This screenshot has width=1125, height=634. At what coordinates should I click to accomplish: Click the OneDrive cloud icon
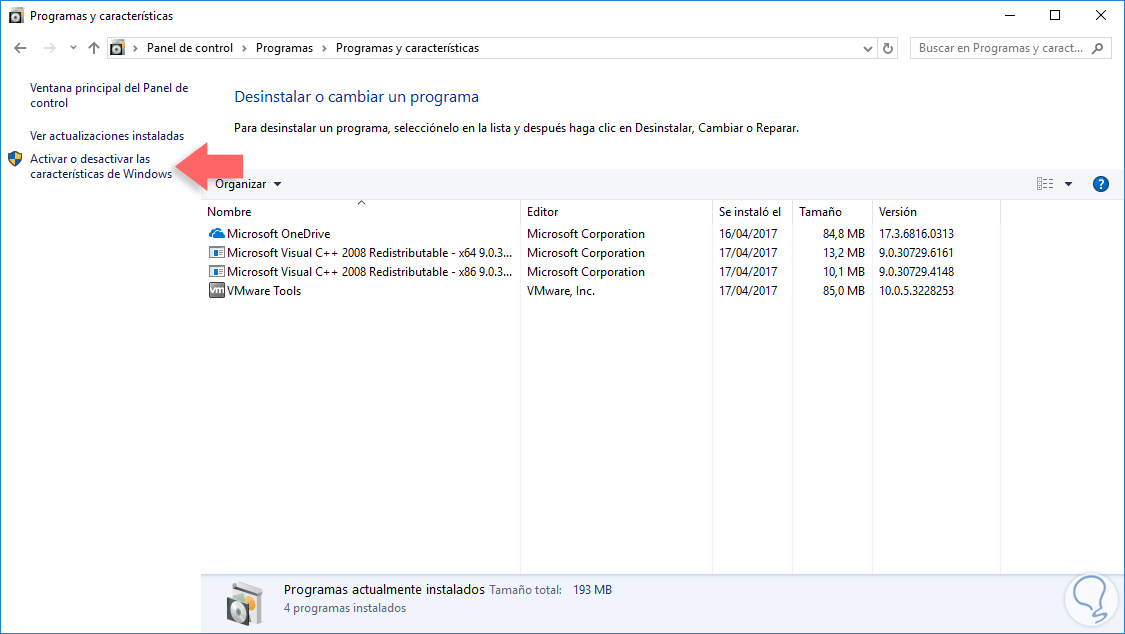tap(216, 234)
